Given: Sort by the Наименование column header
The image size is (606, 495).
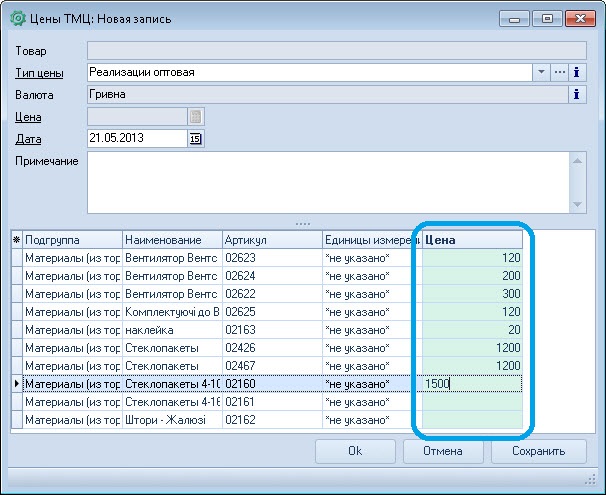Looking at the screenshot, I should [x=172, y=240].
